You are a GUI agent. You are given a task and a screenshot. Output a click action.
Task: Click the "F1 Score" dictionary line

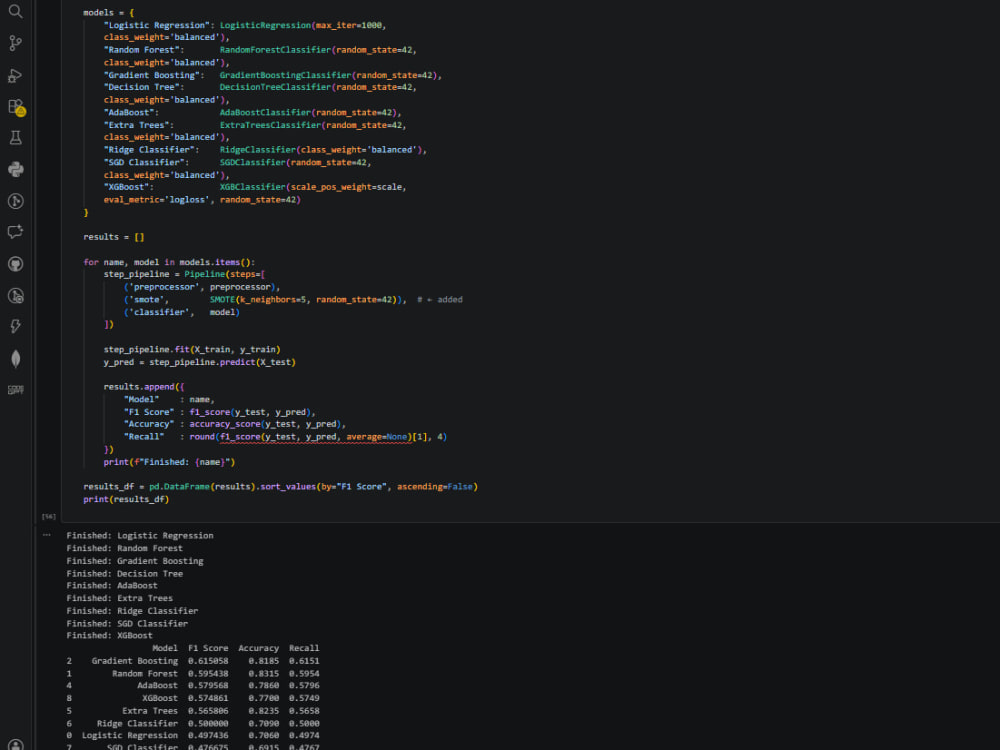219,413
